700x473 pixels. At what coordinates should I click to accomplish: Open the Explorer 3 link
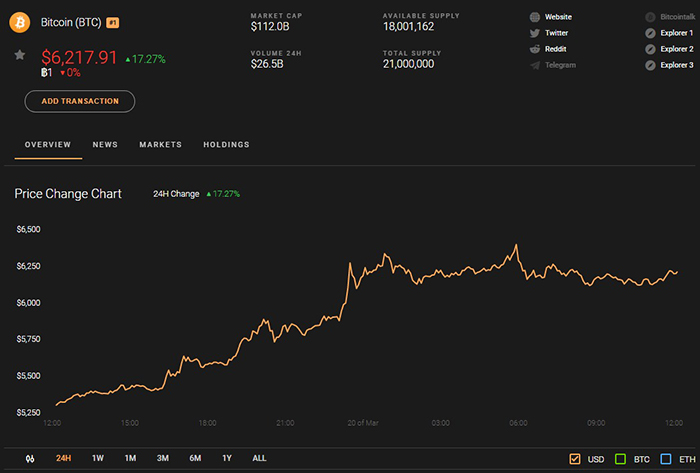click(677, 65)
